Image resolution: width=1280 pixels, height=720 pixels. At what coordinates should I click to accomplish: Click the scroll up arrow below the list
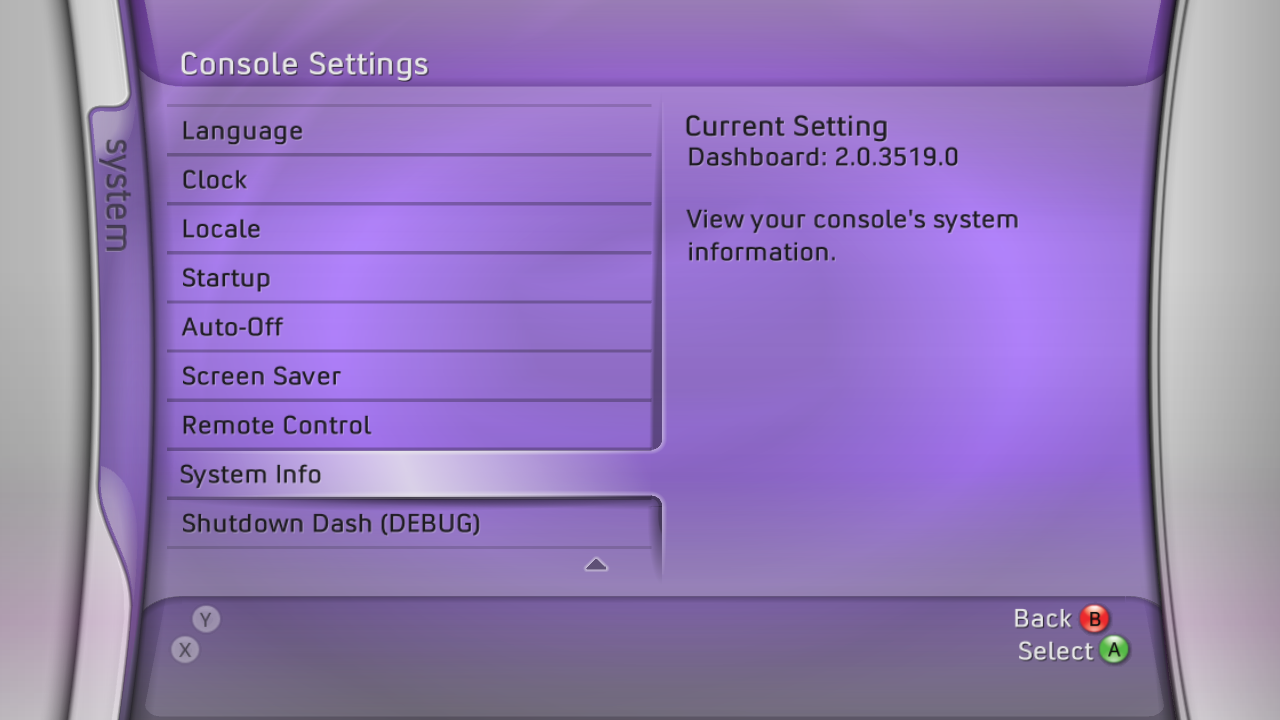(x=596, y=565)
